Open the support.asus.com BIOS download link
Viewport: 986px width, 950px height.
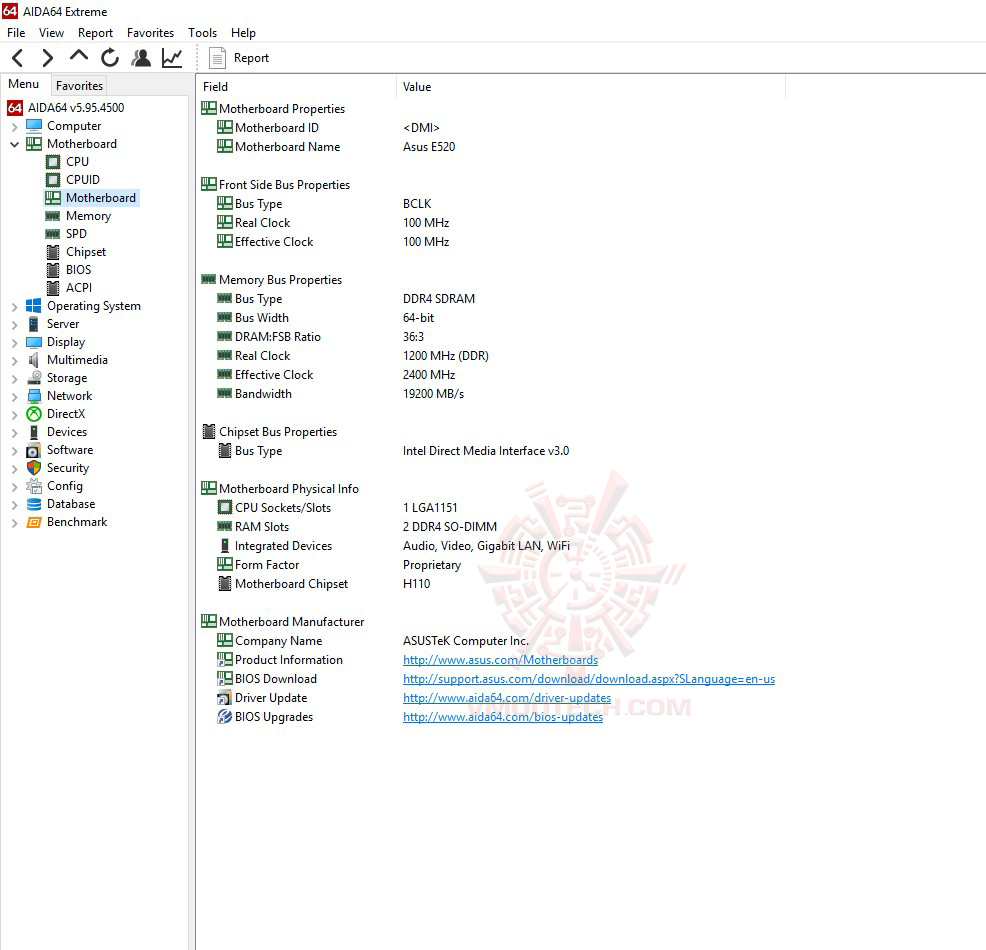(x=589, y=679)
